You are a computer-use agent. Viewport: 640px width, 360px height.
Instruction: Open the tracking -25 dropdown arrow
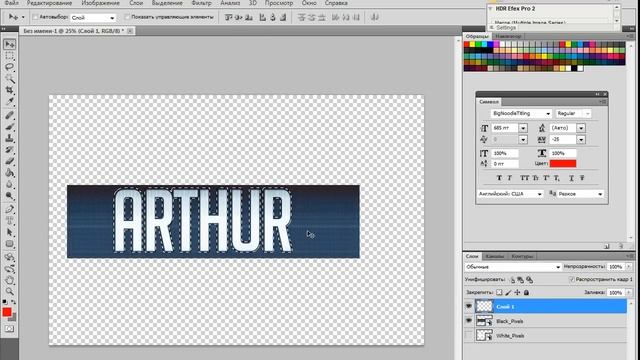pyautogui.click(x=581, y=140)
